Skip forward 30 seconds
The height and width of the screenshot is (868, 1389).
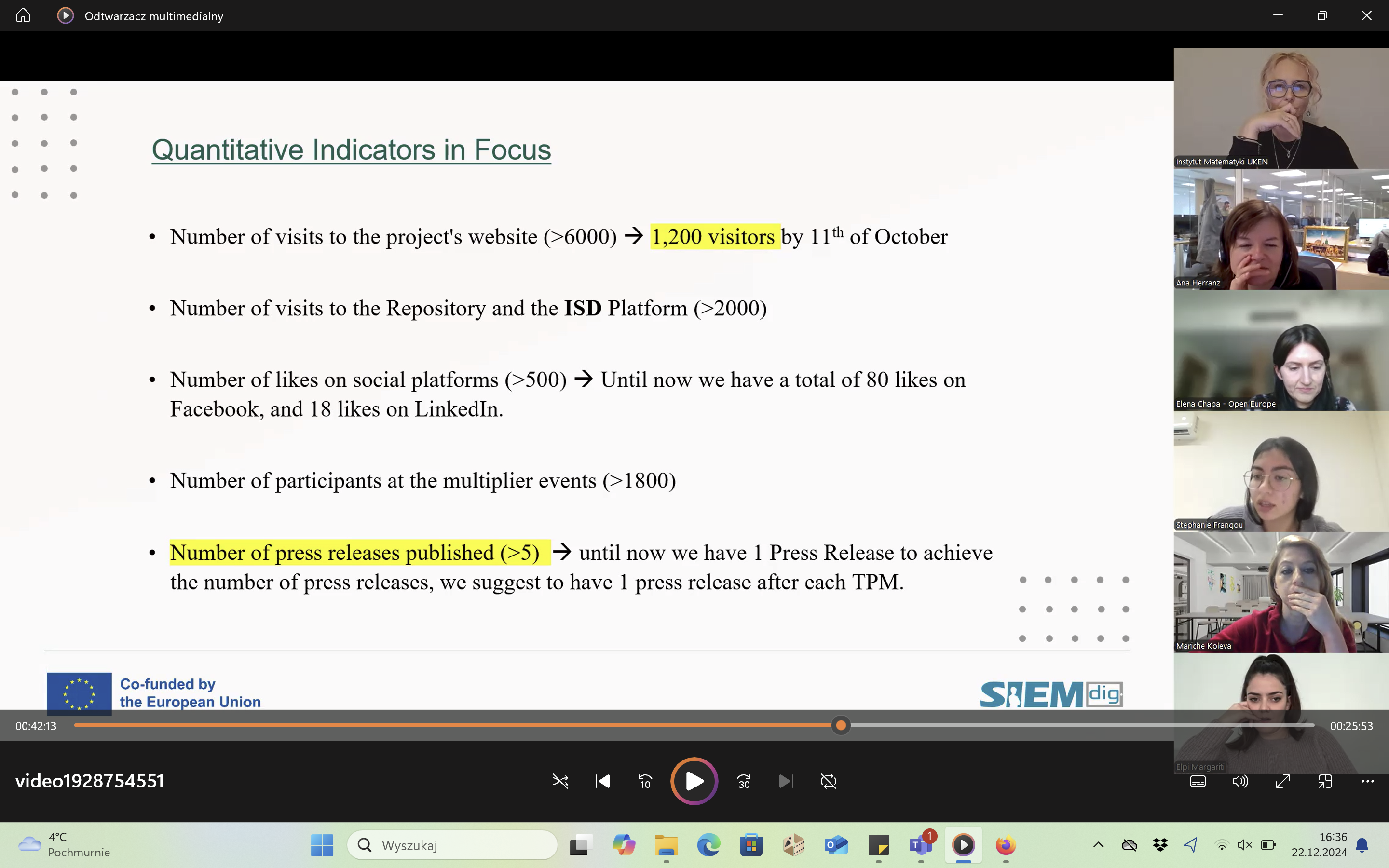click(x=744, y=781)
